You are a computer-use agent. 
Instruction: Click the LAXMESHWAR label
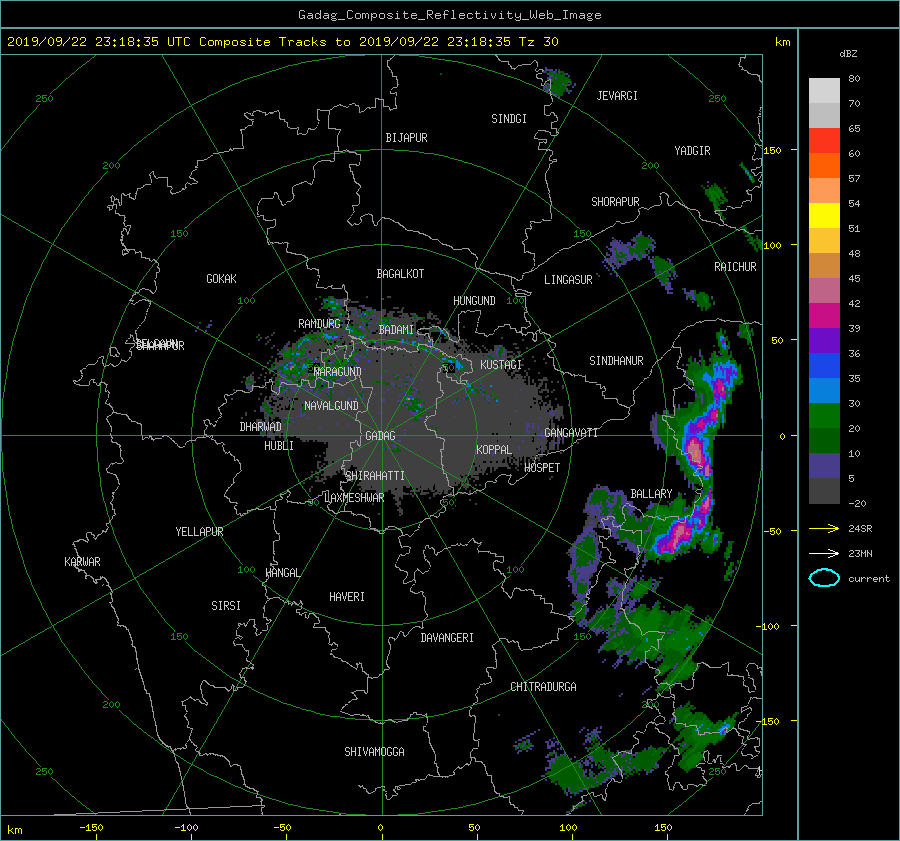click(354, 498)
